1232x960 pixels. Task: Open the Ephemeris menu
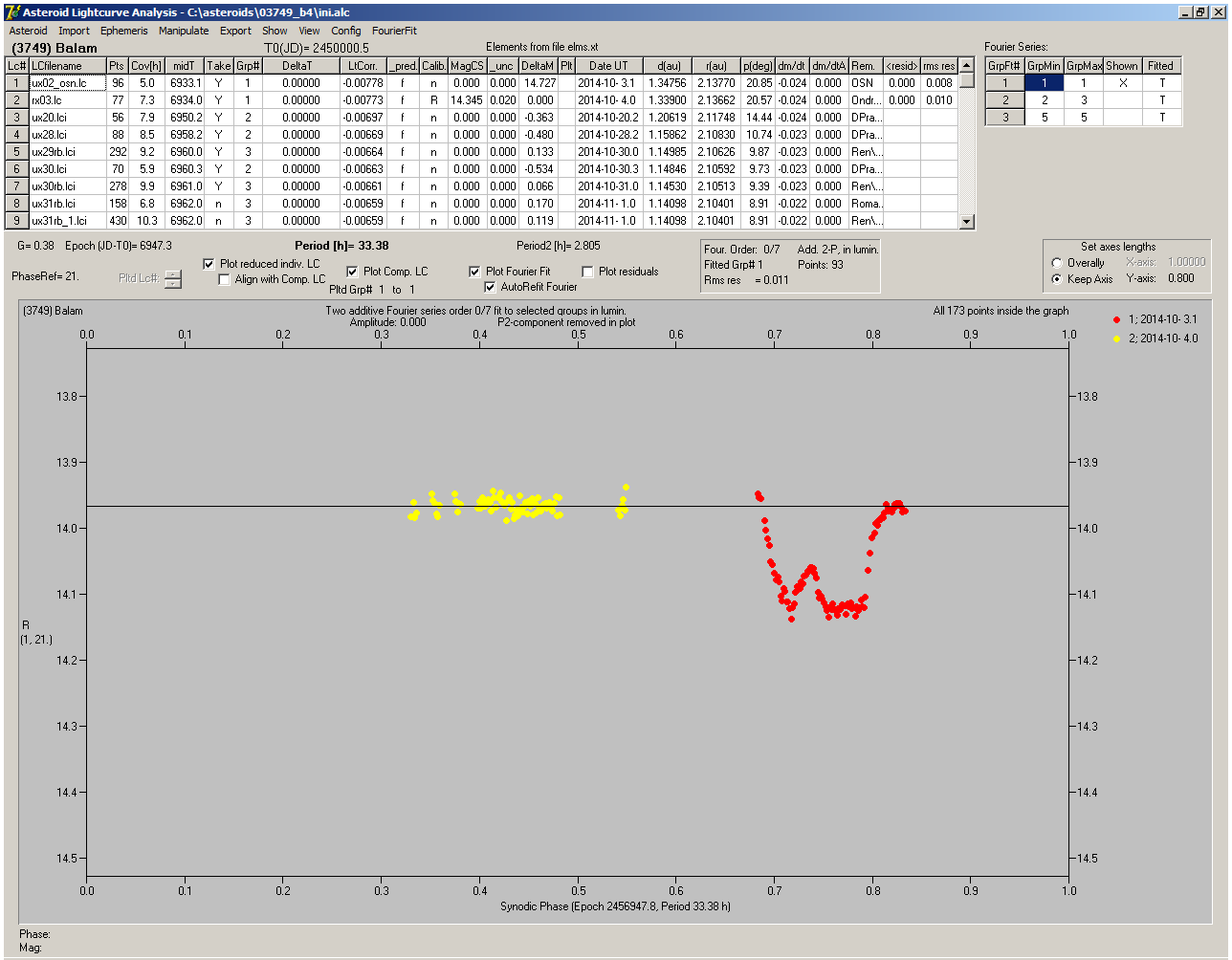pos(123,31)
